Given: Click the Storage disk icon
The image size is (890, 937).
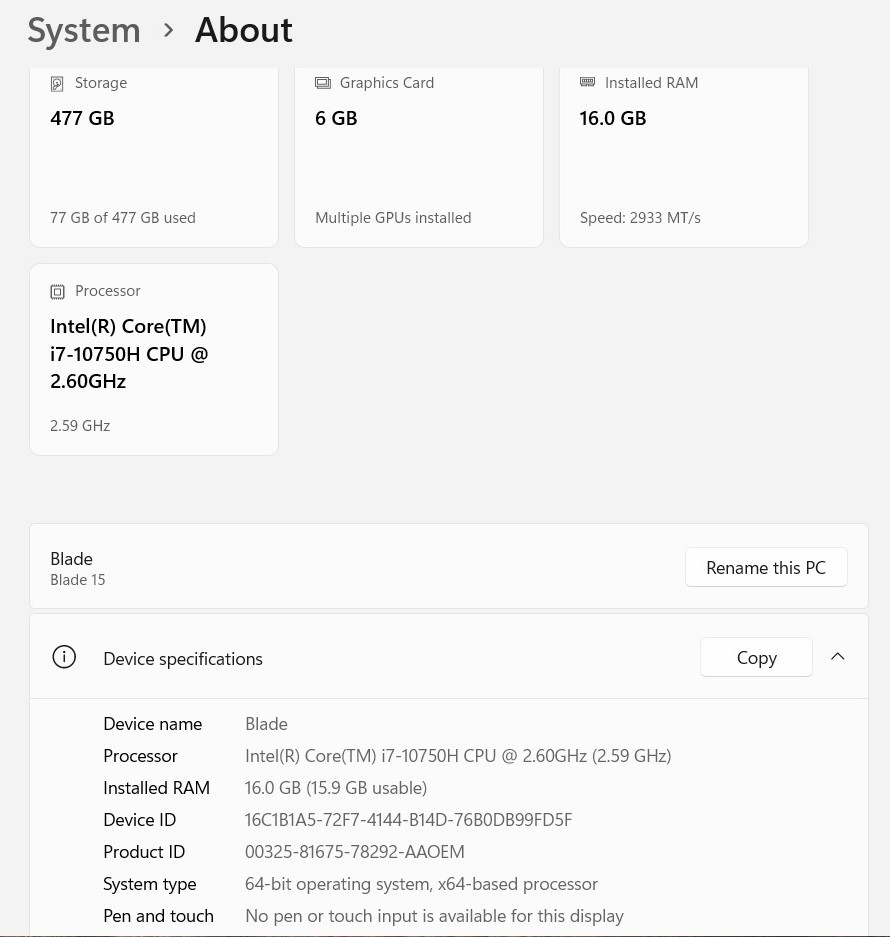Looking at the screenshot, I should click(57, 84).
